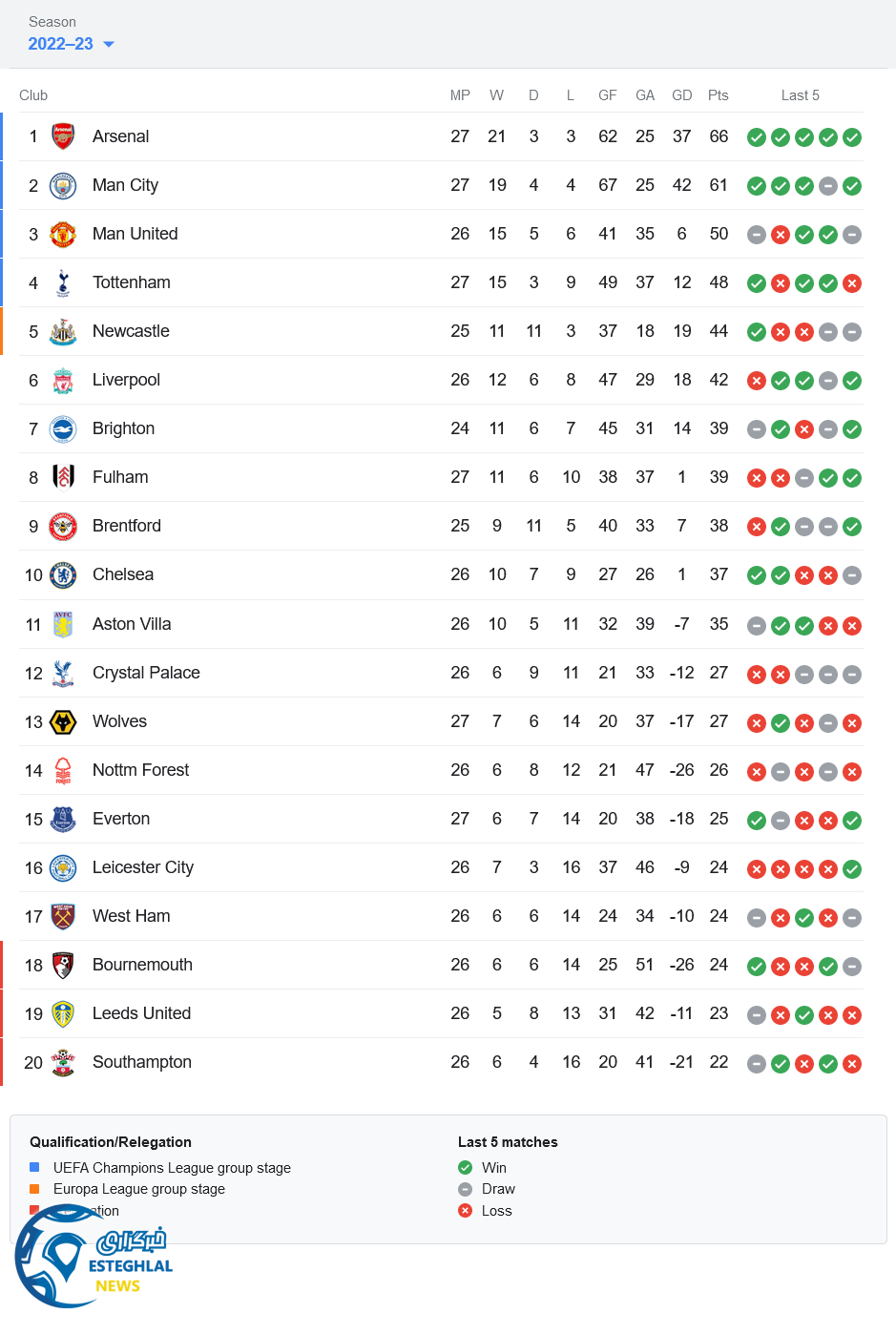Open the Brighton team link

point(123,428)
